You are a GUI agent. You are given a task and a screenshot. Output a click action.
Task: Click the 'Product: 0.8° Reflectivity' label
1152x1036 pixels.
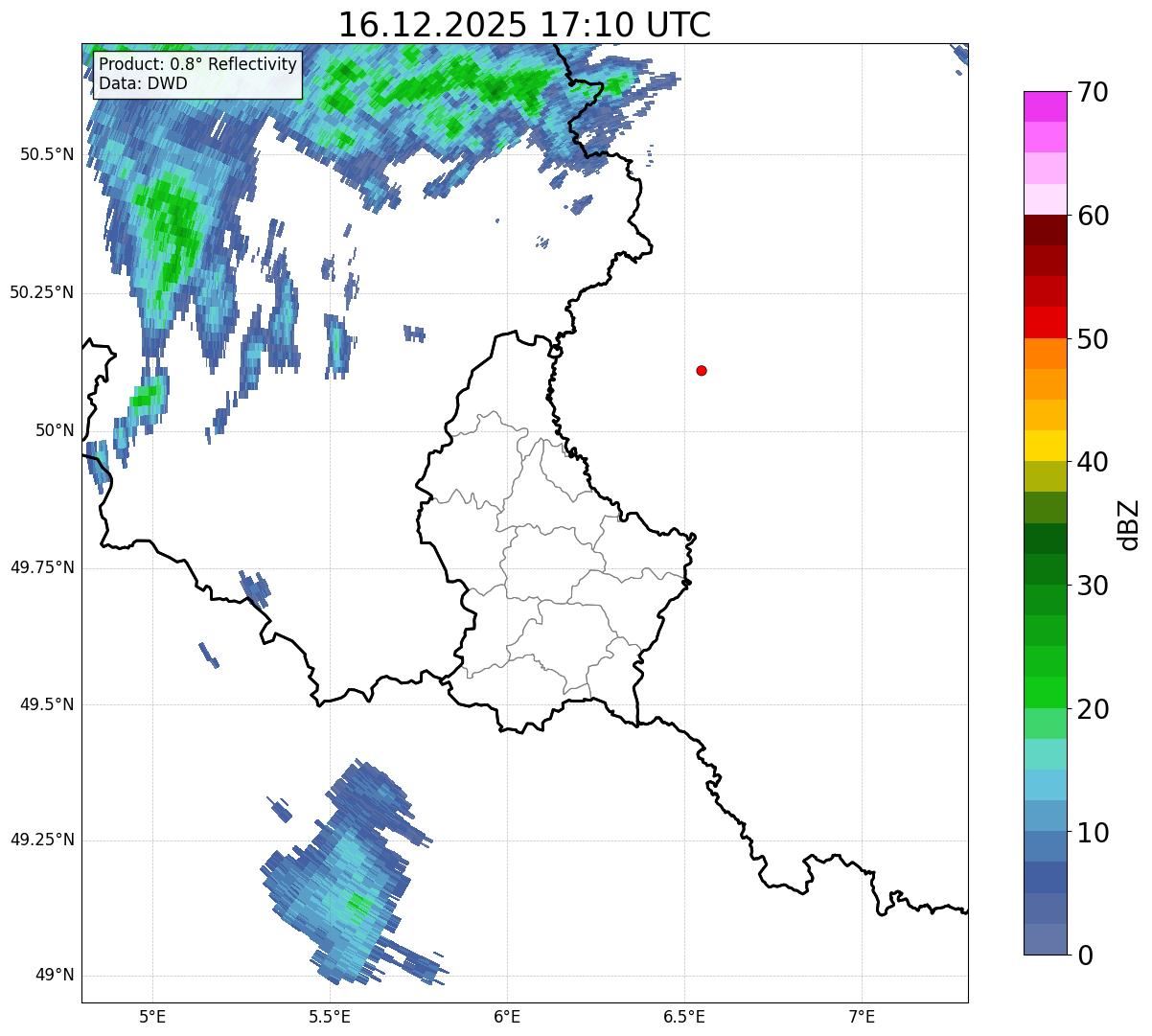(x=198, y=64)
